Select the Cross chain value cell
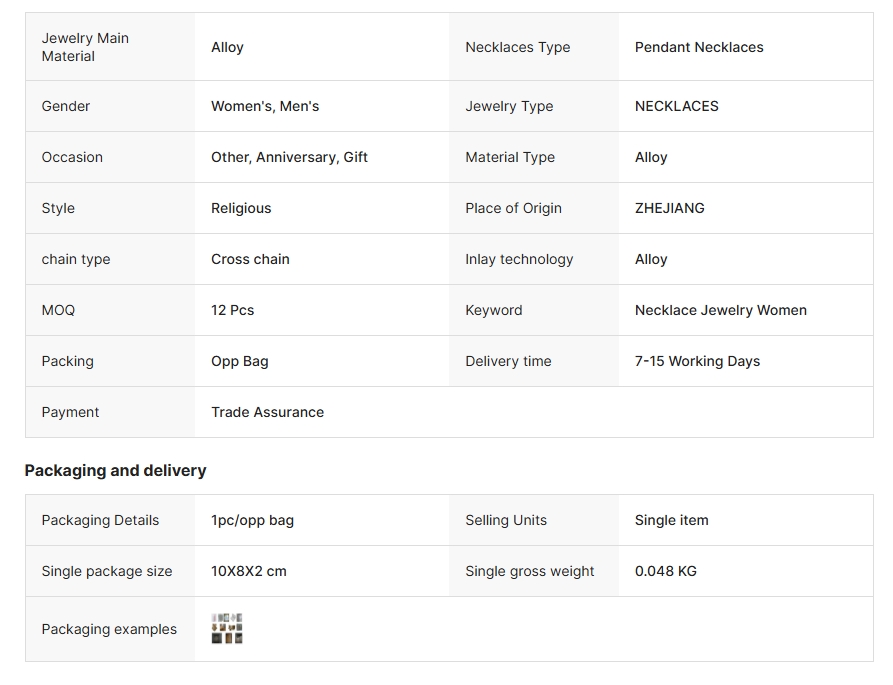Screen dimensions: 893x685 click(x=322, y=259)
